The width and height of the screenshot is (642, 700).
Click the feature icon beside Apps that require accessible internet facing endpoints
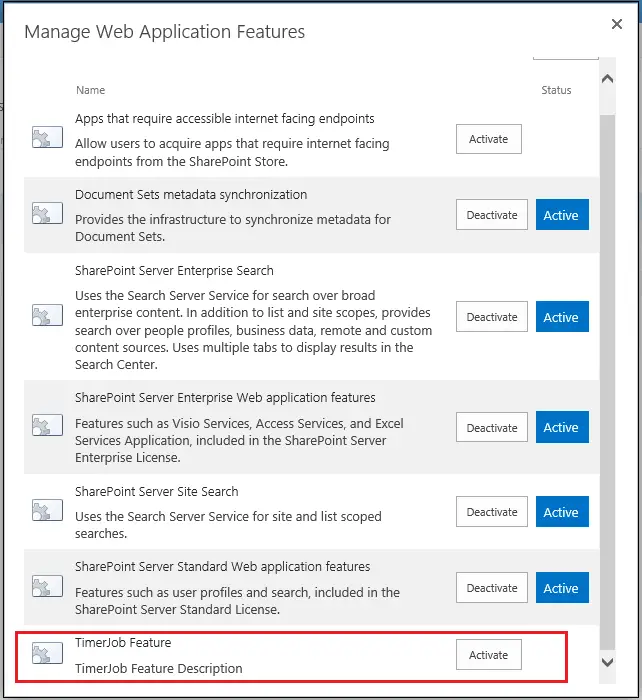click(x=47, y=137)
